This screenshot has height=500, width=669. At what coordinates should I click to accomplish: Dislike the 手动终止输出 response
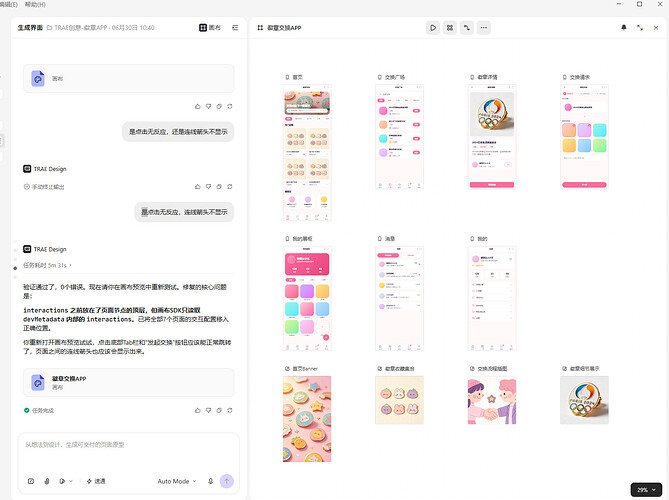[208, 186]
